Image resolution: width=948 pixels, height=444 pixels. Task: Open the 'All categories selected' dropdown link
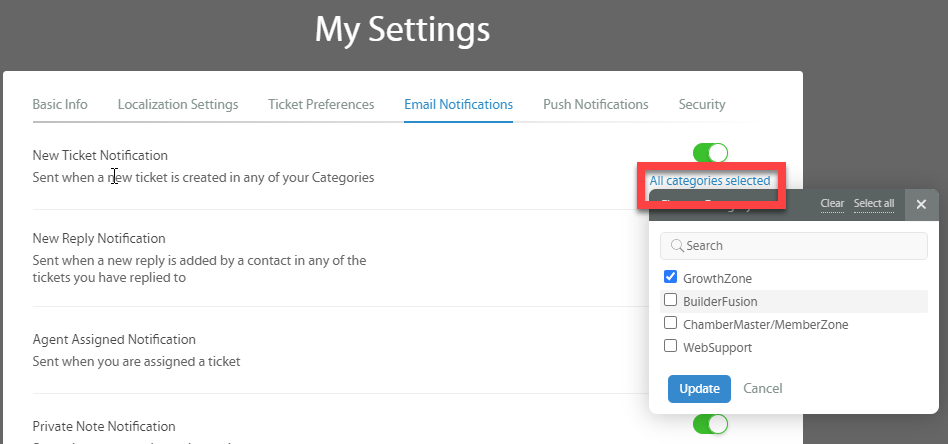tap(709, 181)
